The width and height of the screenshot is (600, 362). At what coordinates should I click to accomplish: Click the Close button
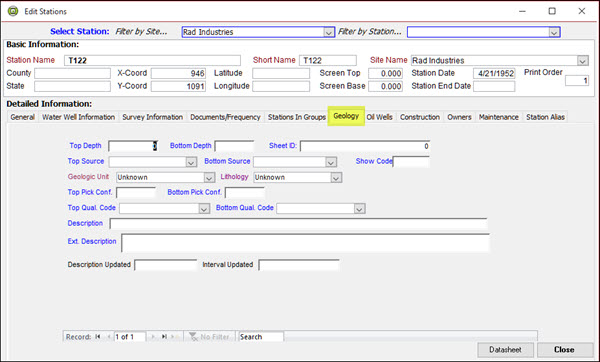pos(564,349)
